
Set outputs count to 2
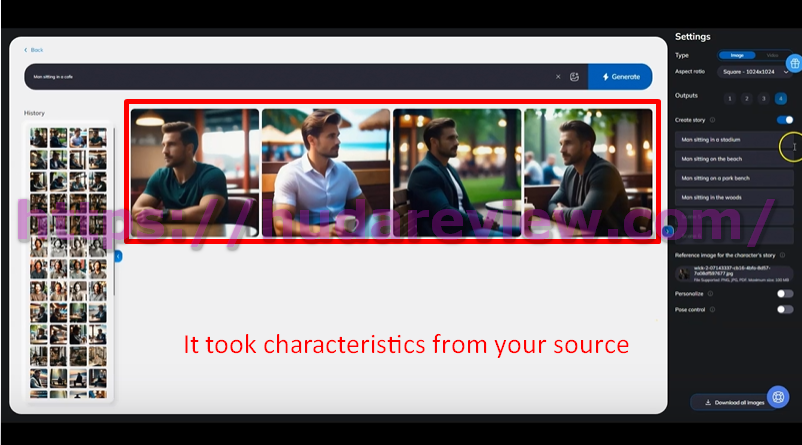[x=746, y=99]
